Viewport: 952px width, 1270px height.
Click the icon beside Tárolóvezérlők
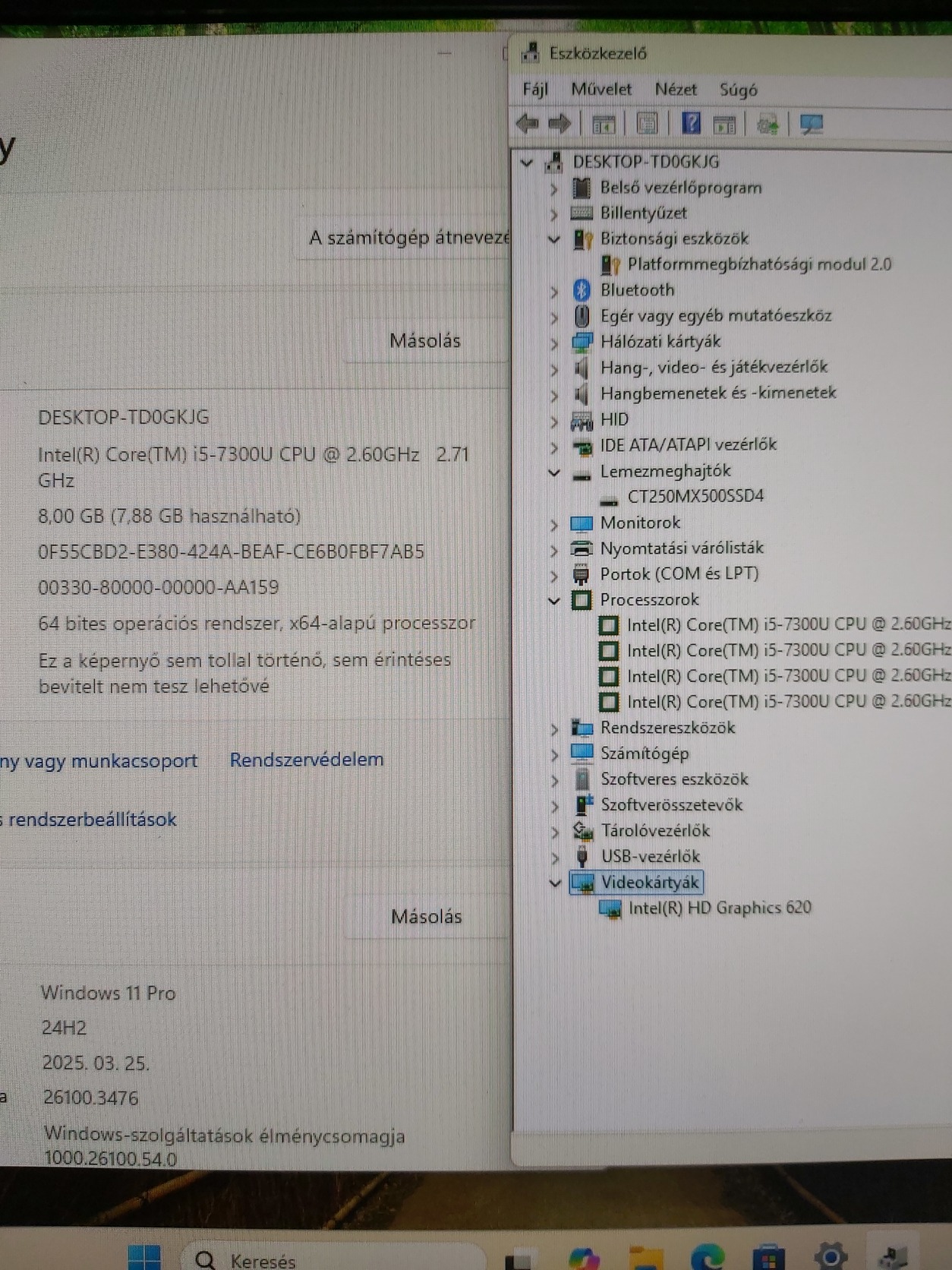[582, 831]
